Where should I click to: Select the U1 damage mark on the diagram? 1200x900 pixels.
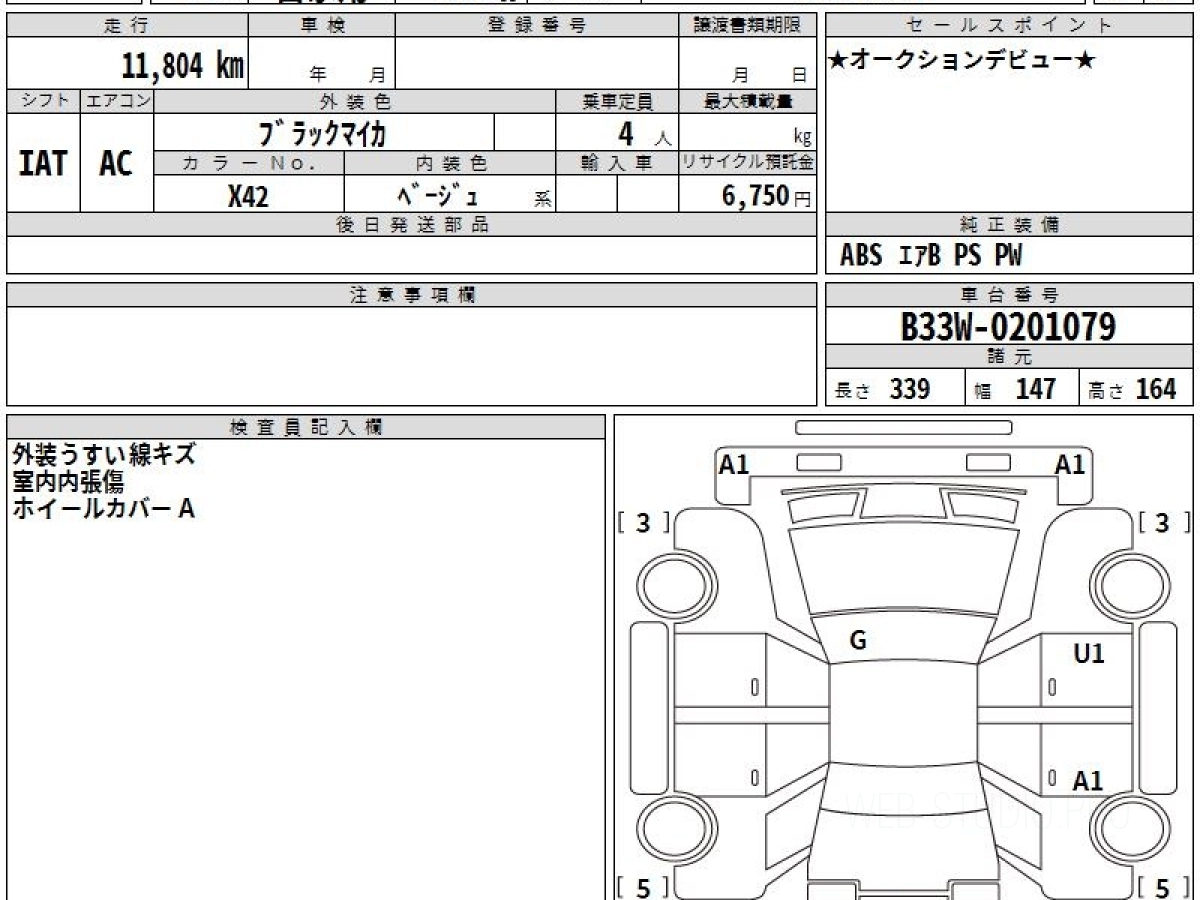point(1088,654)
